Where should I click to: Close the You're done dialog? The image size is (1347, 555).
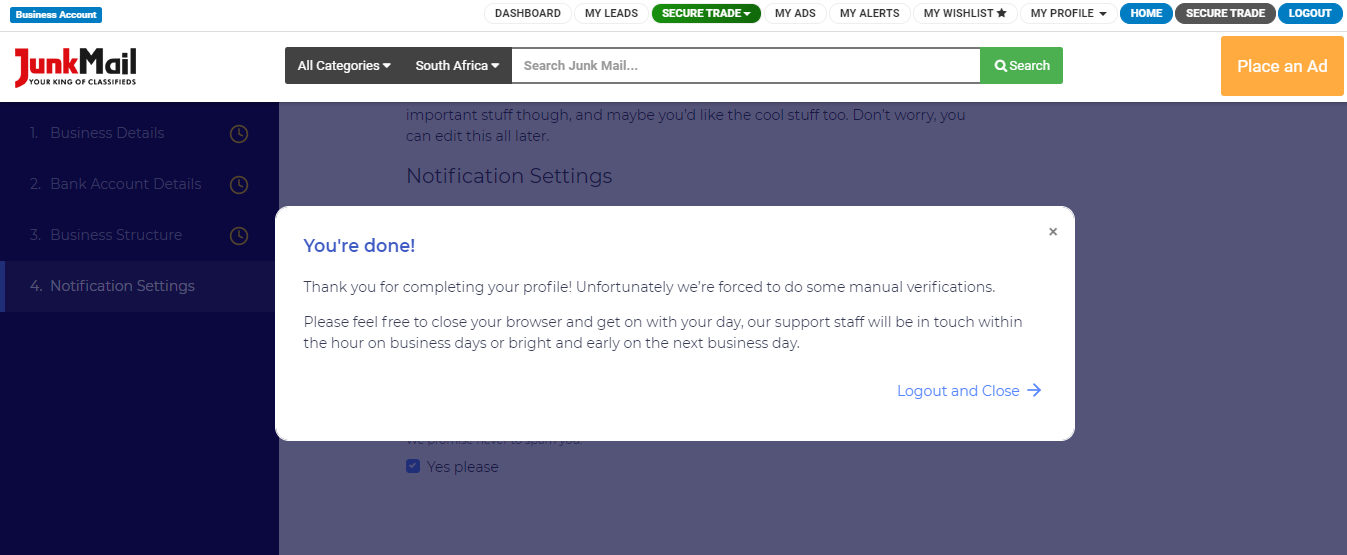tap(1053, 232)
